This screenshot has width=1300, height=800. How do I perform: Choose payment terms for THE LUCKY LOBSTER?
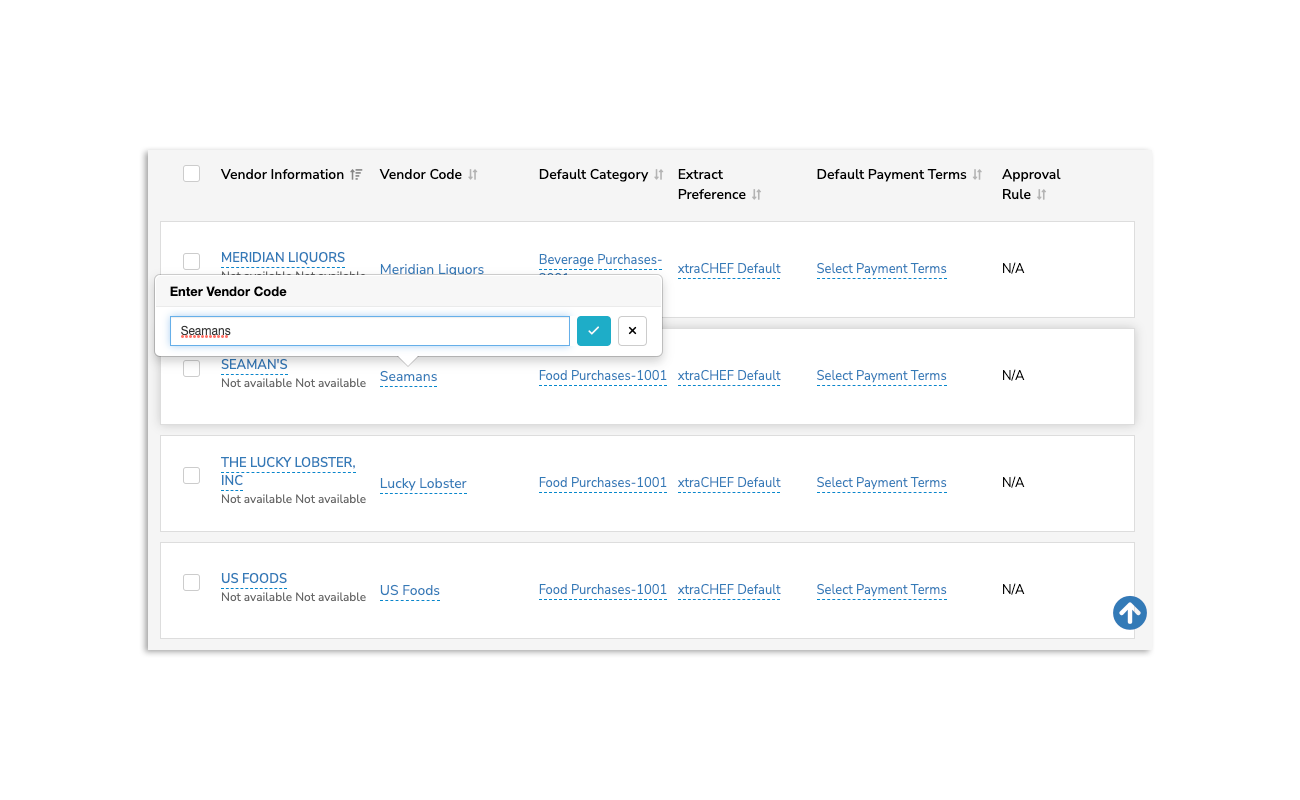coord(881,482)
